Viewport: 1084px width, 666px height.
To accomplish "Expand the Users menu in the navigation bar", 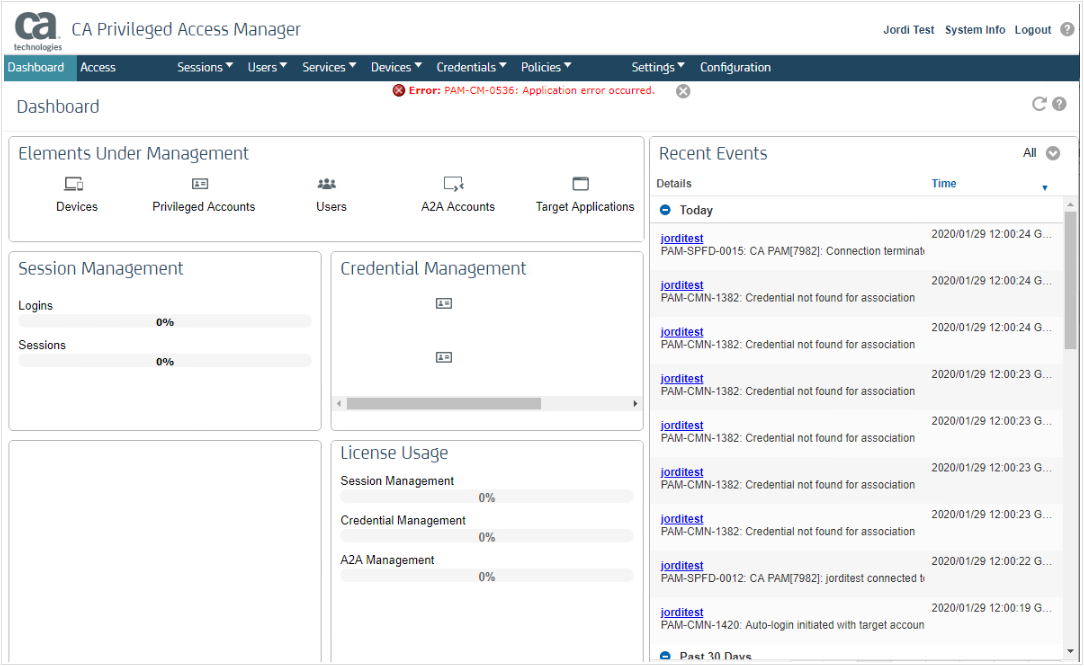I will click(x=268, y=67).
